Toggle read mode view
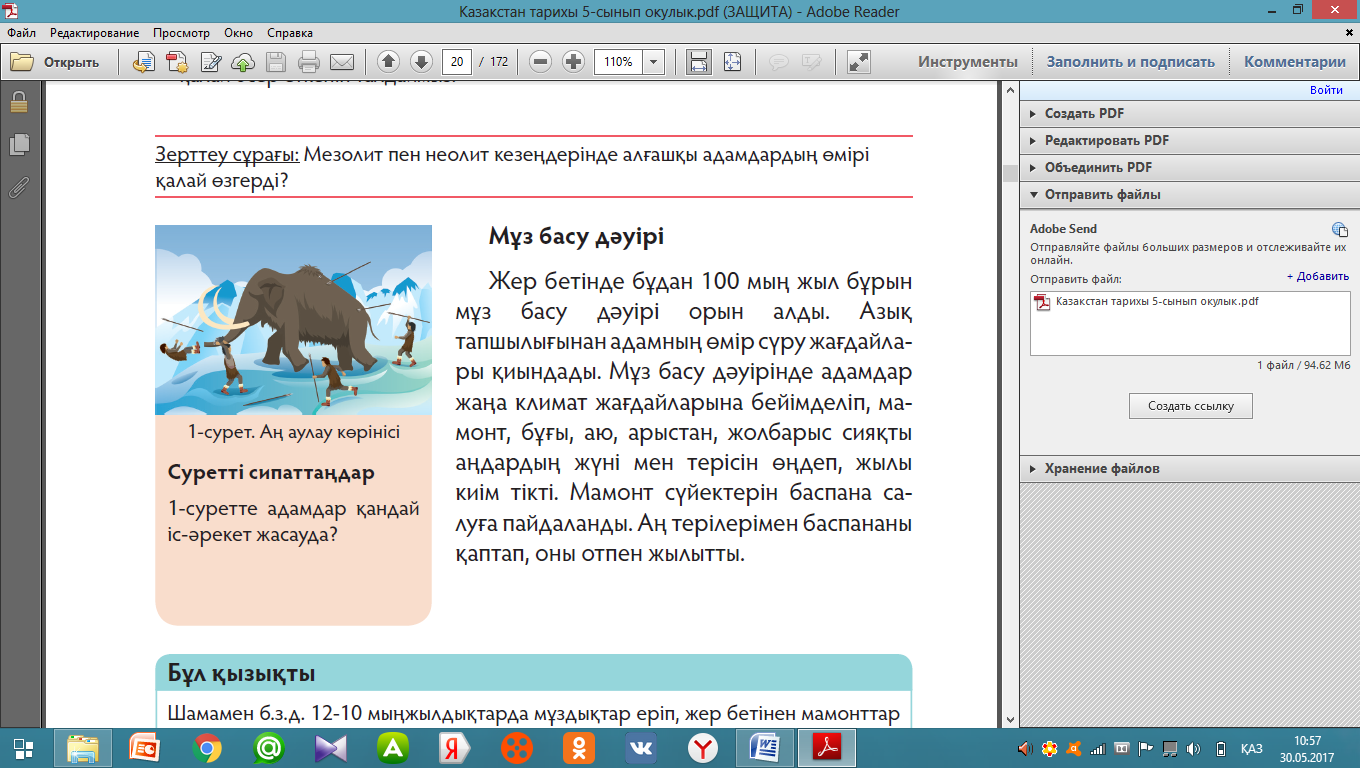The height and width of the screenshot is (768, 1360). point(858,62)
